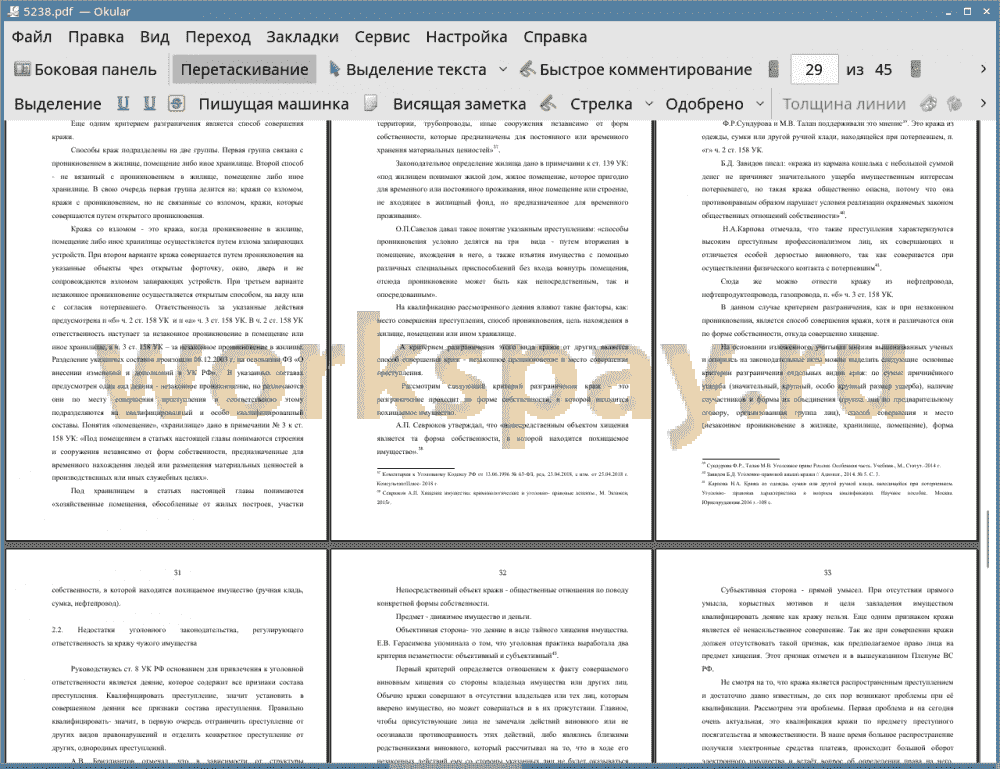
Task: Click the Толщина линии line width button
Action: (844, 104)
